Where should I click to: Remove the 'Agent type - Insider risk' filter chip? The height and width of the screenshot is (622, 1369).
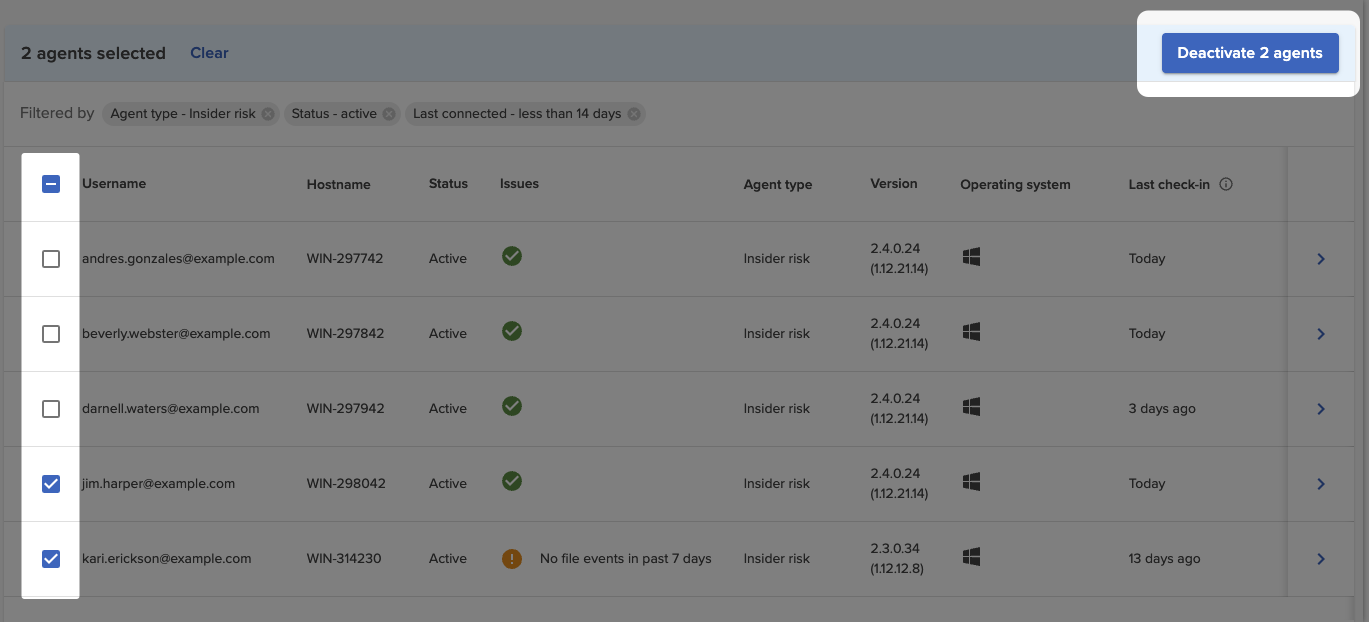[266, 113]
